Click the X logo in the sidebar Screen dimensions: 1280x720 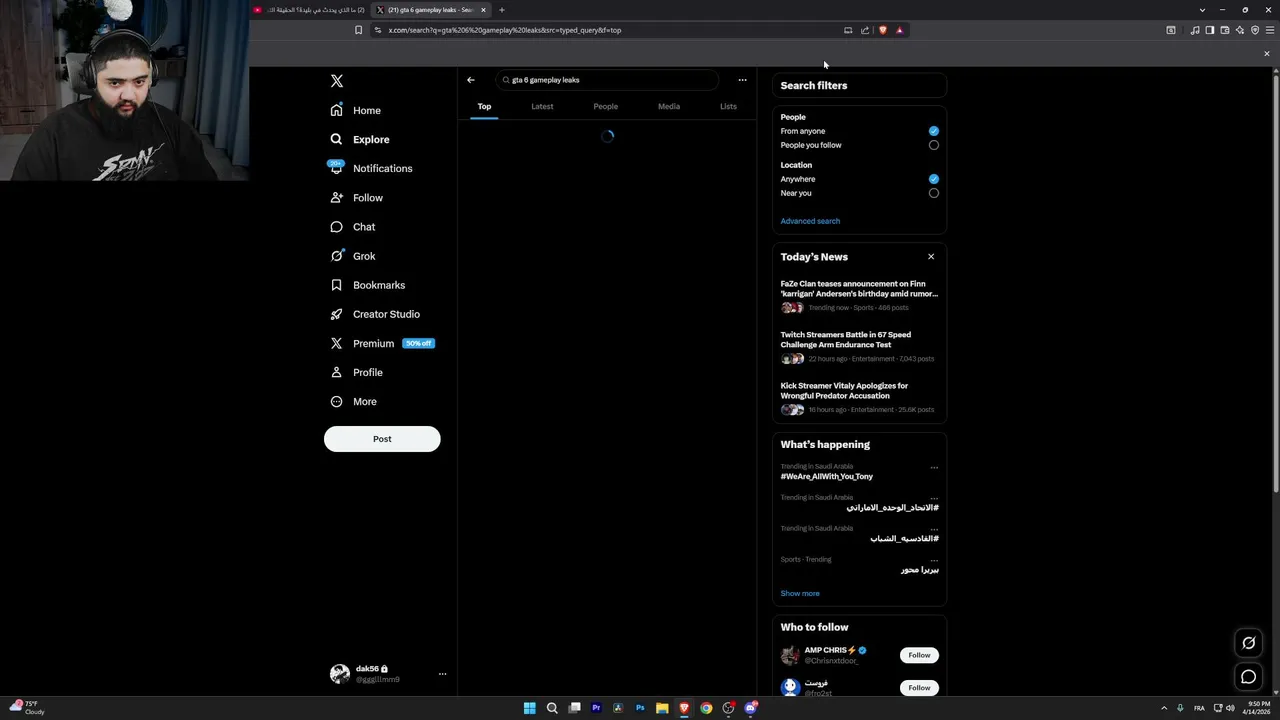[337, 81]
